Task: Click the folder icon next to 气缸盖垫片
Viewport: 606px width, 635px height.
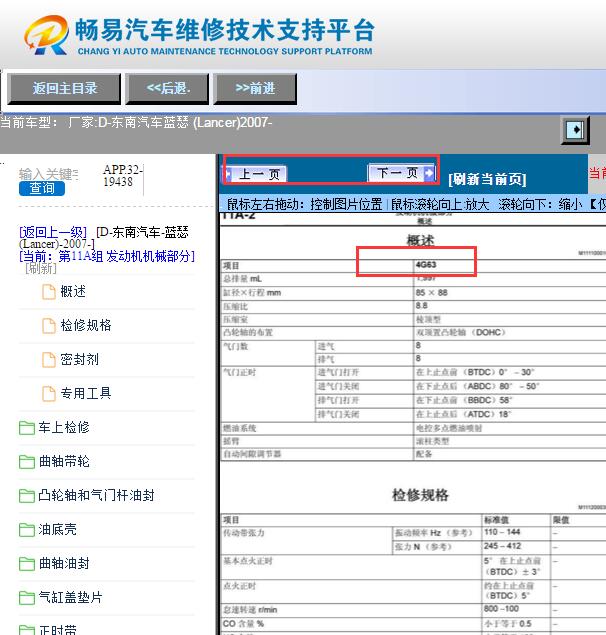Action: (x=27, y=598)
